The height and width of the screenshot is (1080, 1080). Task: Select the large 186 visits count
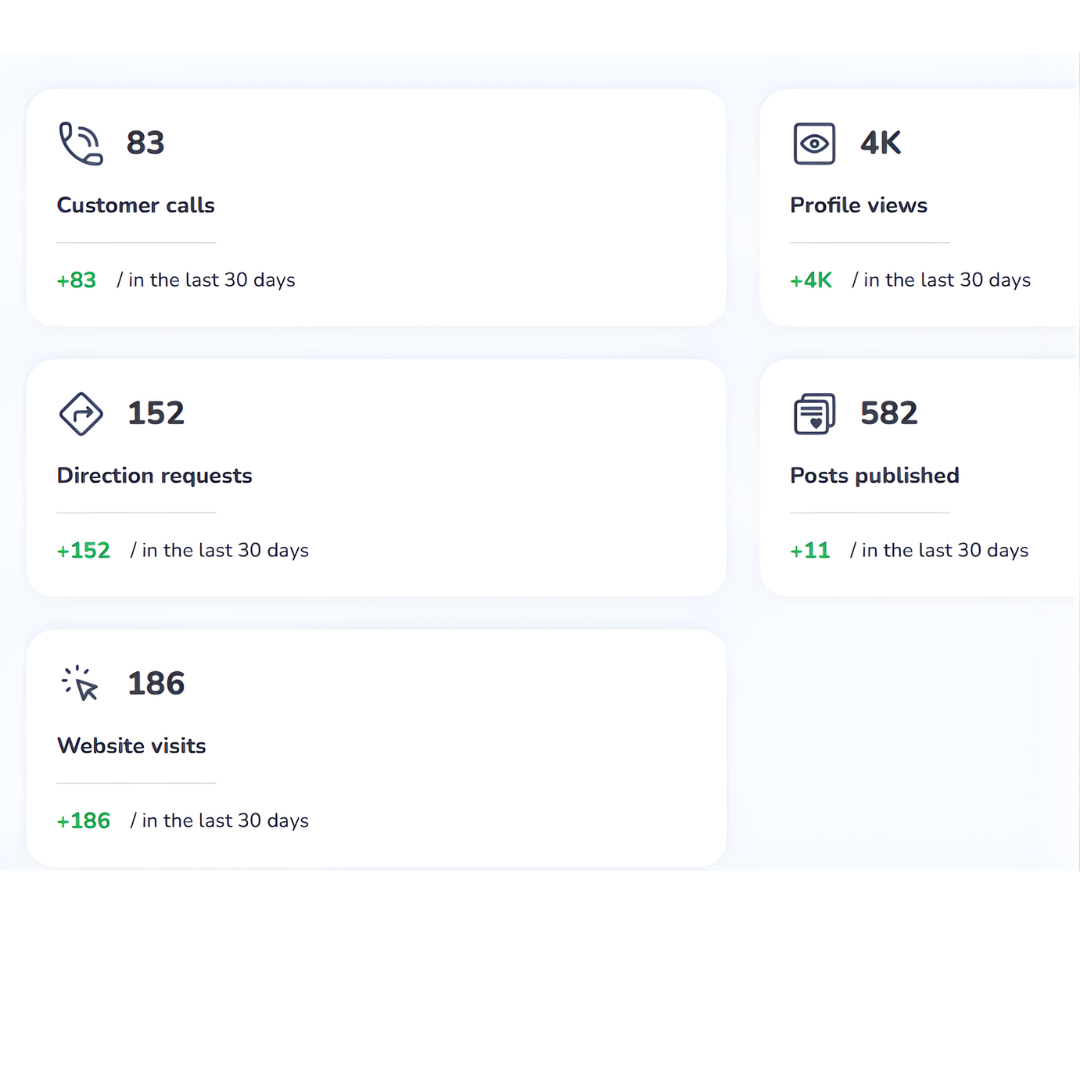point(156,683)
